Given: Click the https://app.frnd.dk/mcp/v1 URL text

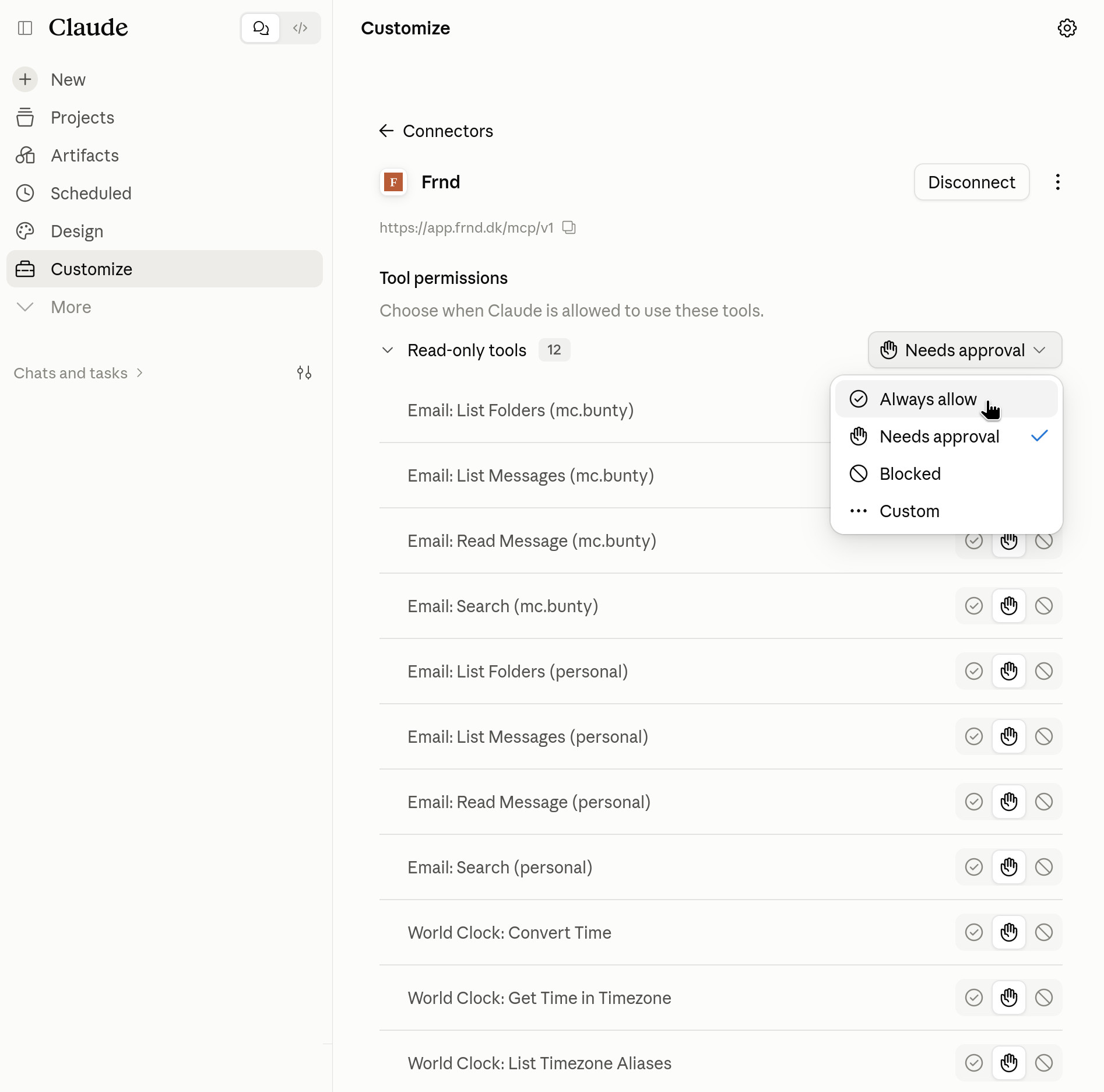Looking at the screenshot, I should pyautogui.click(x=466, y=227).
